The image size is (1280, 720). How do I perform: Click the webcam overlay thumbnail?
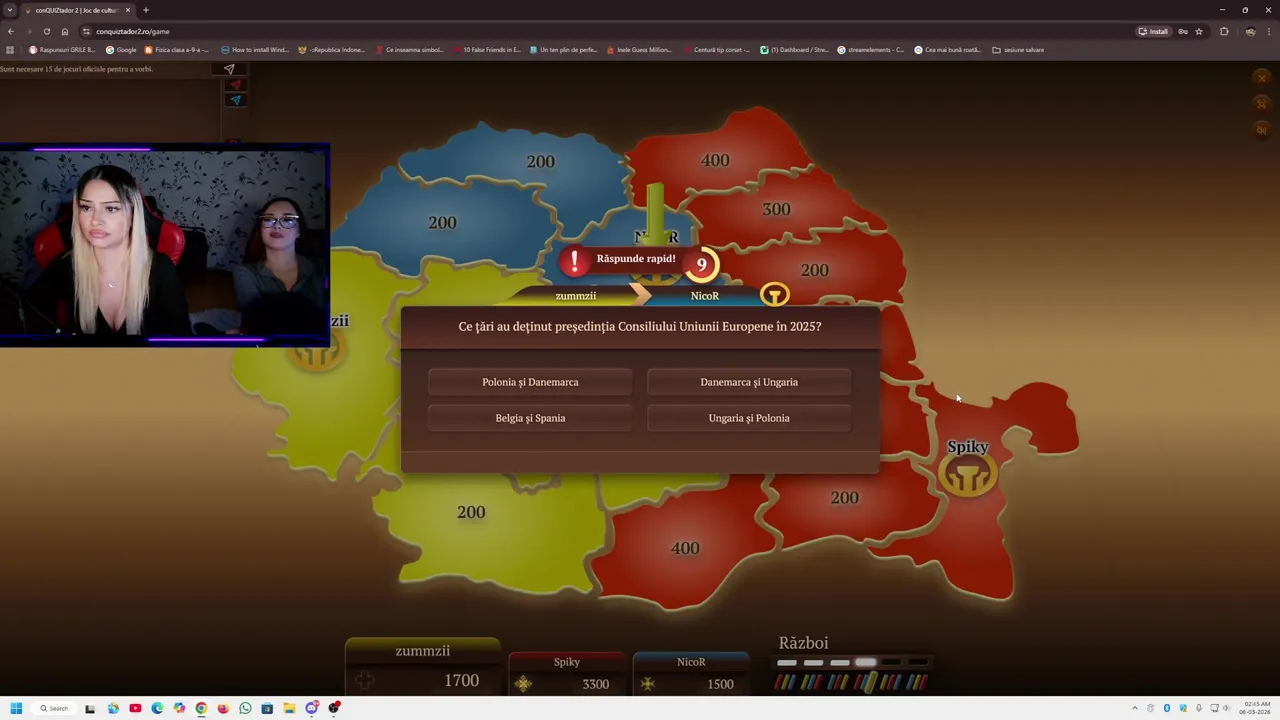164,246
